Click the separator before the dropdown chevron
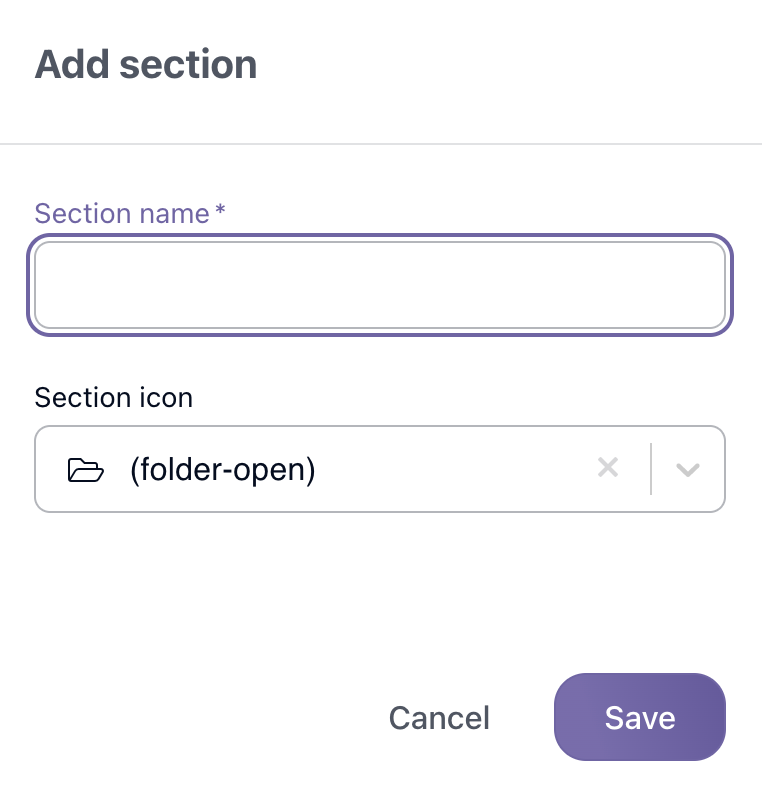 (651, 469)
